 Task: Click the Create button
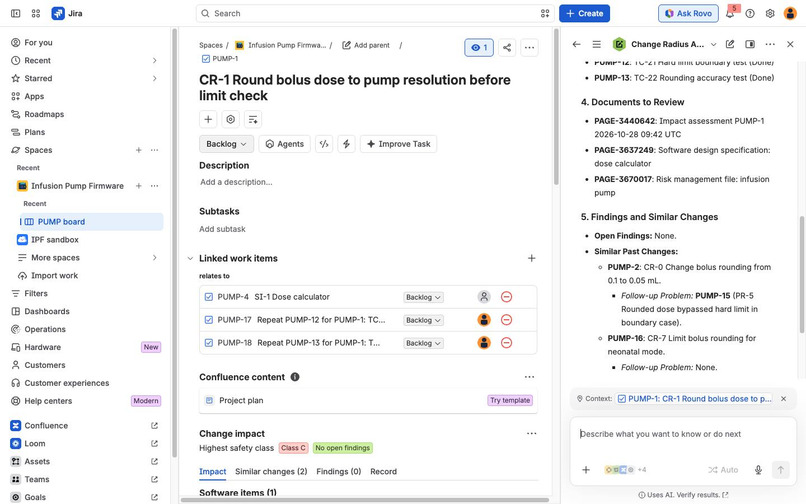click(x=584, y=13)
